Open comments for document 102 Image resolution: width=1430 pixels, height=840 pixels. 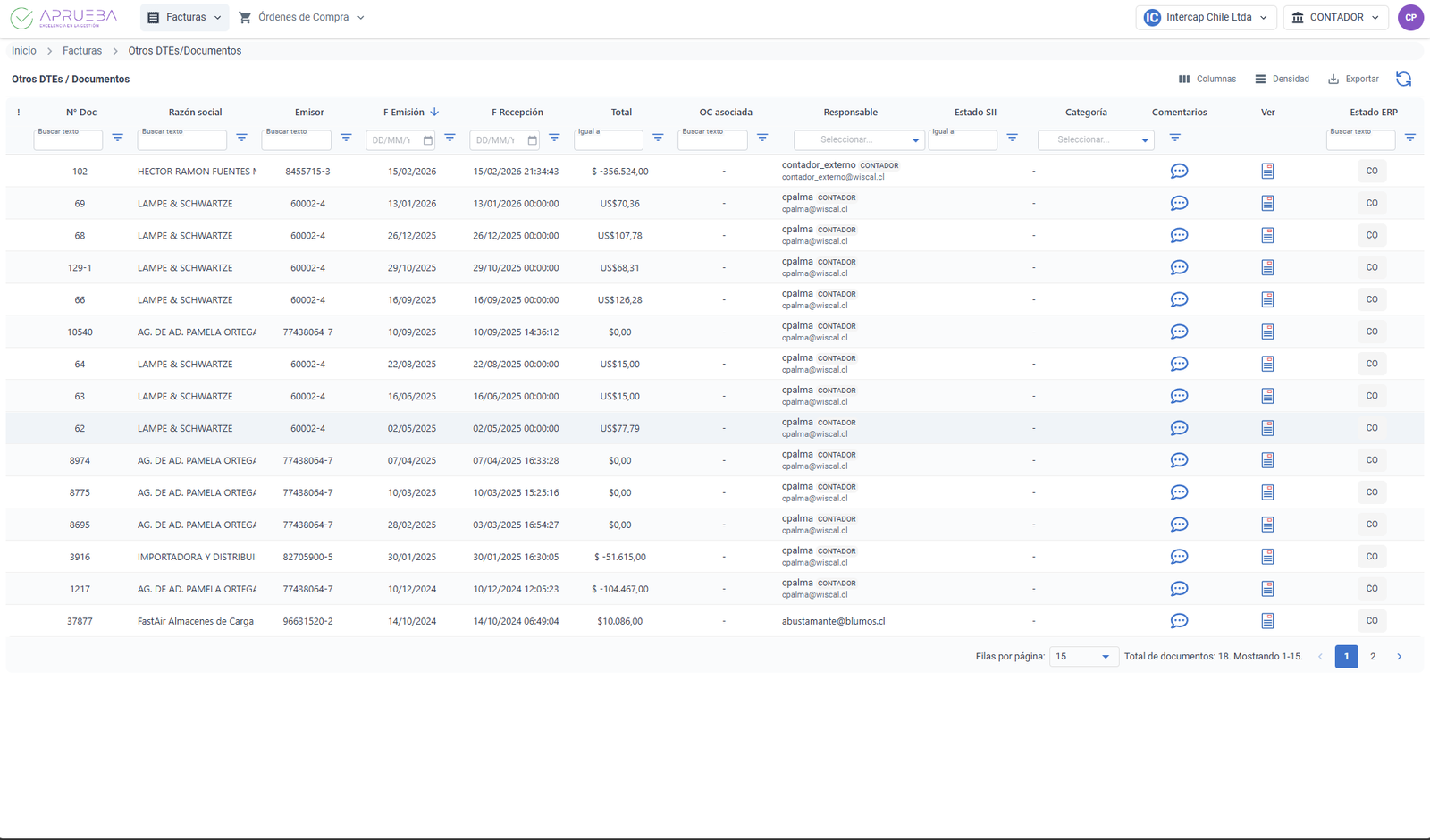tap(1179, 172)
